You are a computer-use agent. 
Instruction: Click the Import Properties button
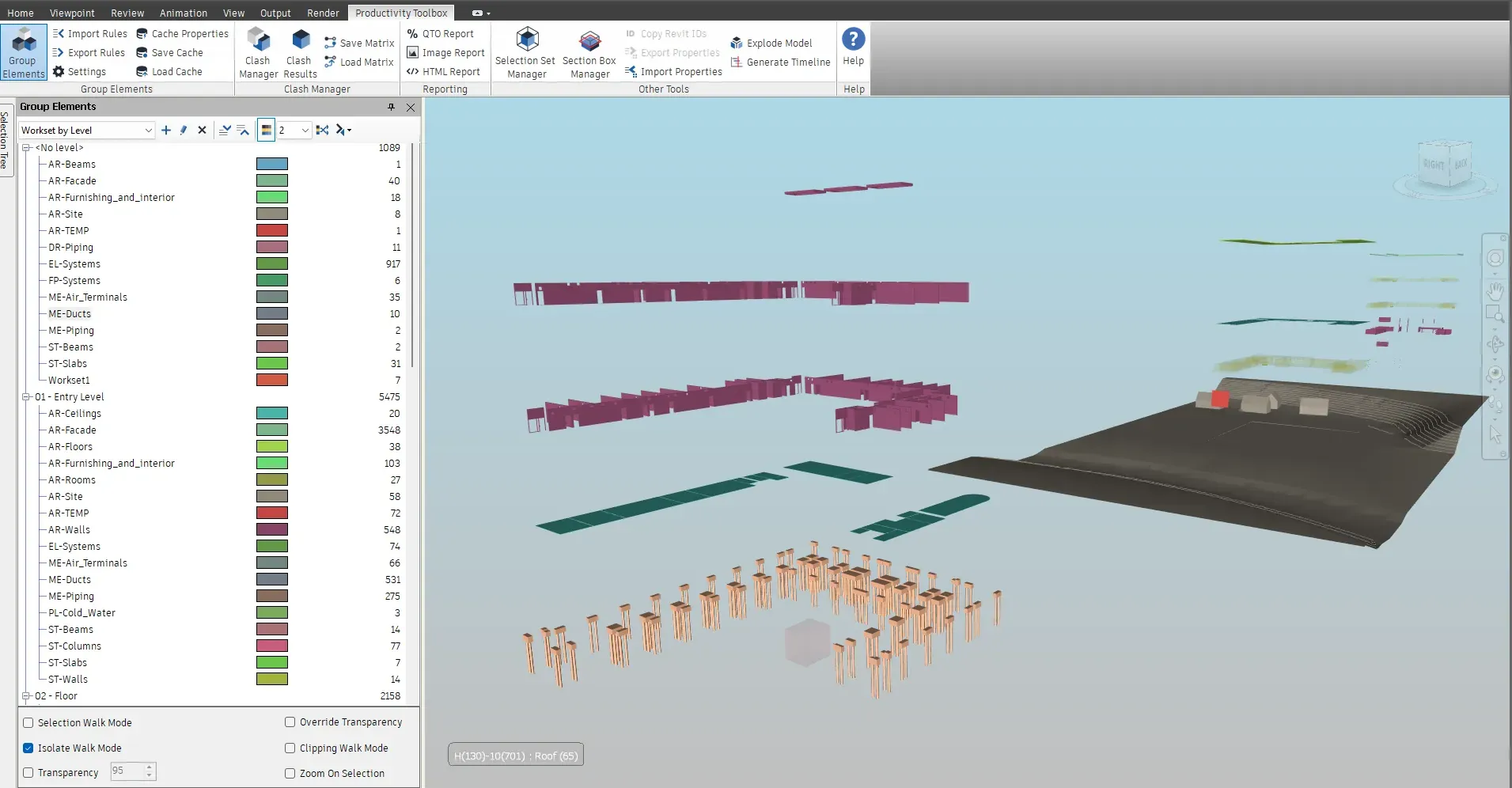point(673,71)
